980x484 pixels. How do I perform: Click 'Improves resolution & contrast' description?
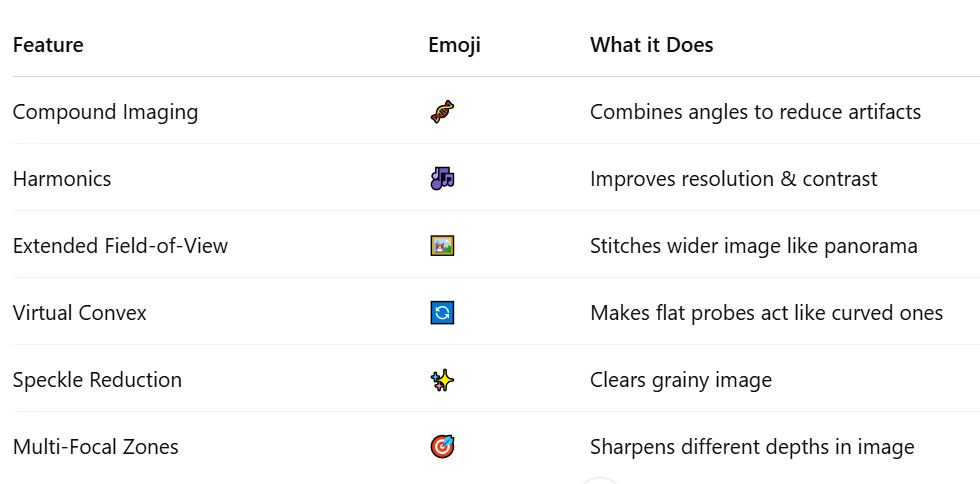(x=733, y=179)
